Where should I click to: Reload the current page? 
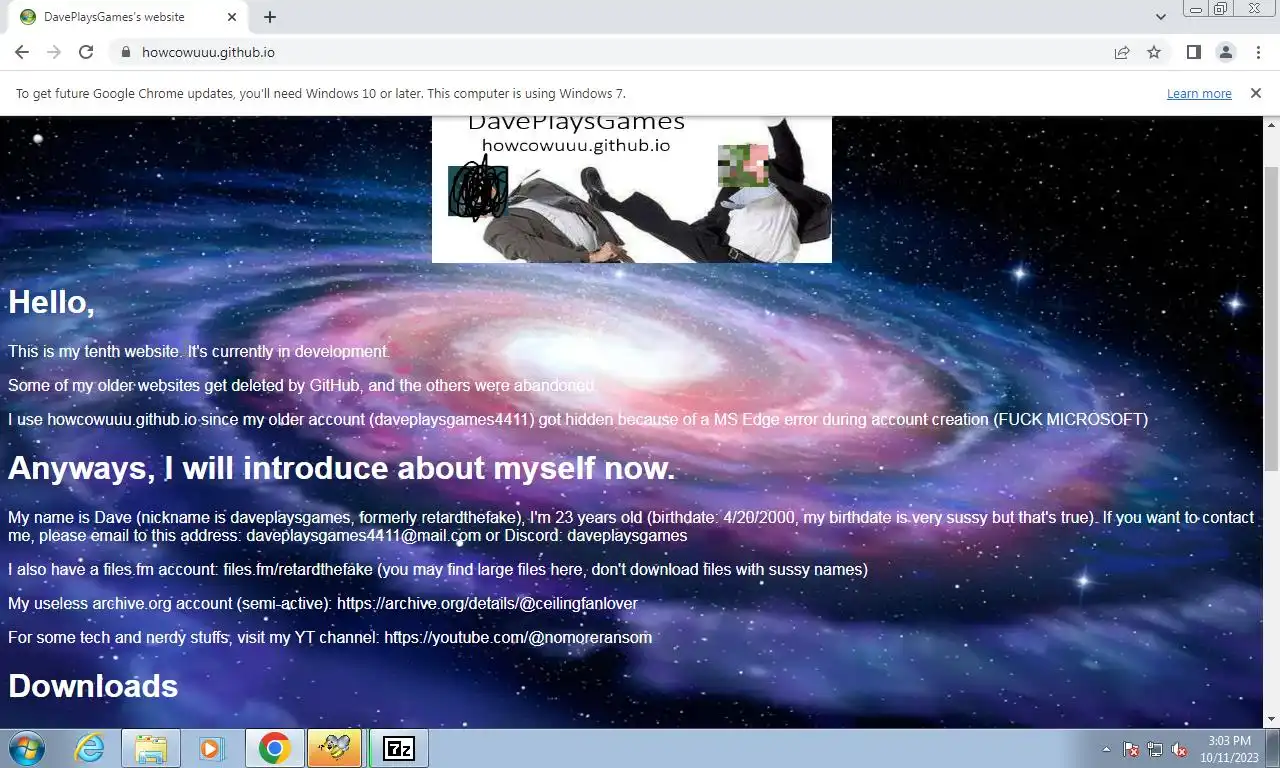[86, 52]
